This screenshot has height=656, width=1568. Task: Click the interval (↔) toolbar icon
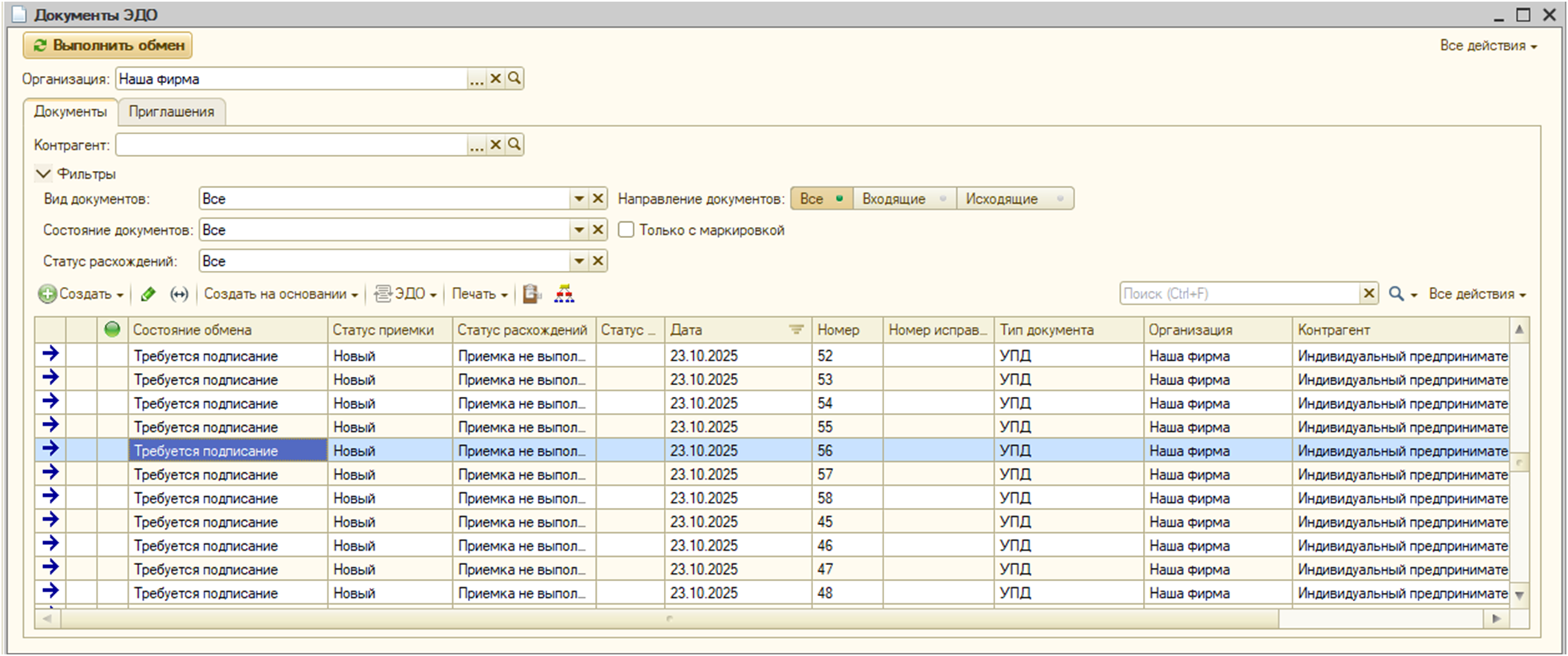click(x=179, y=294)
